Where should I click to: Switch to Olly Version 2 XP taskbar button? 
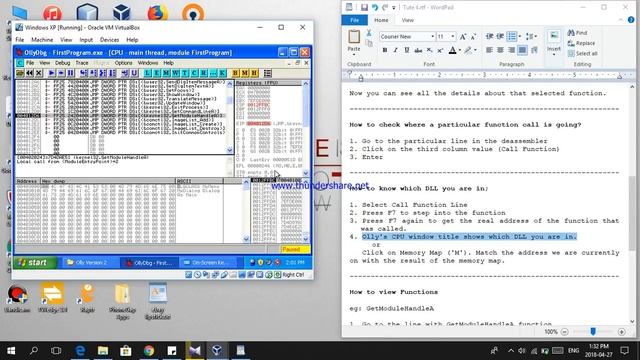90,262
